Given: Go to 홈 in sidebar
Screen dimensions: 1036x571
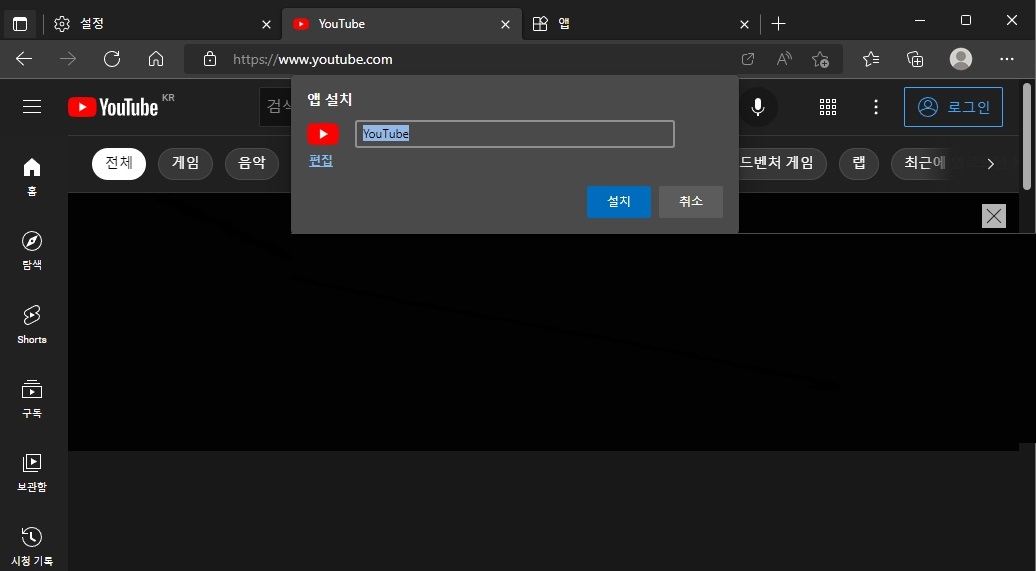Looking at the screenshot, I should [32, 177].
